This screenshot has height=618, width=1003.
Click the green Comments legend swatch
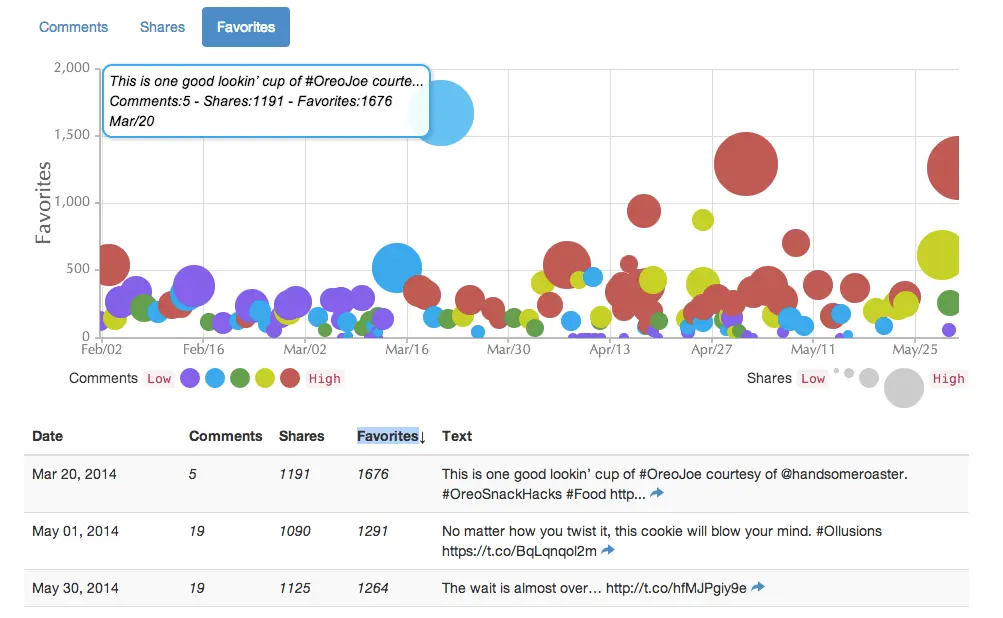[x=240, y=378]
